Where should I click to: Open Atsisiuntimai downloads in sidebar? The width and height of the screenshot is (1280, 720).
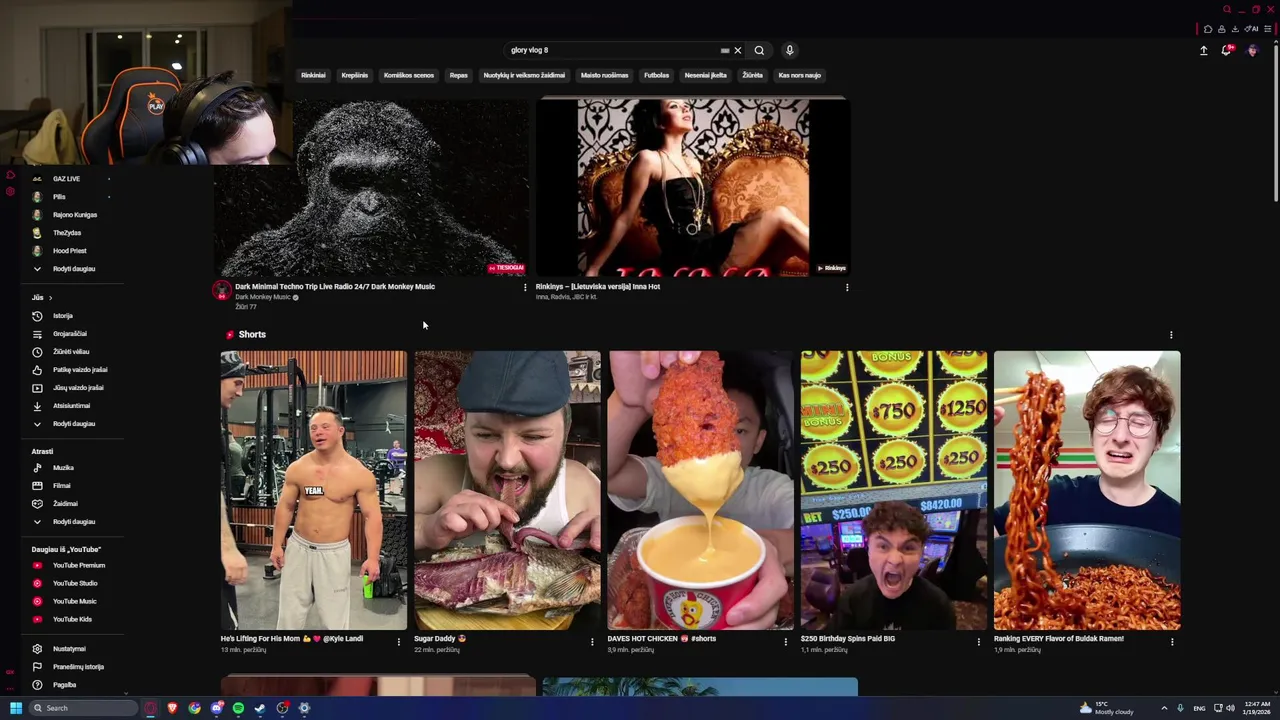[x=71, y=406]
